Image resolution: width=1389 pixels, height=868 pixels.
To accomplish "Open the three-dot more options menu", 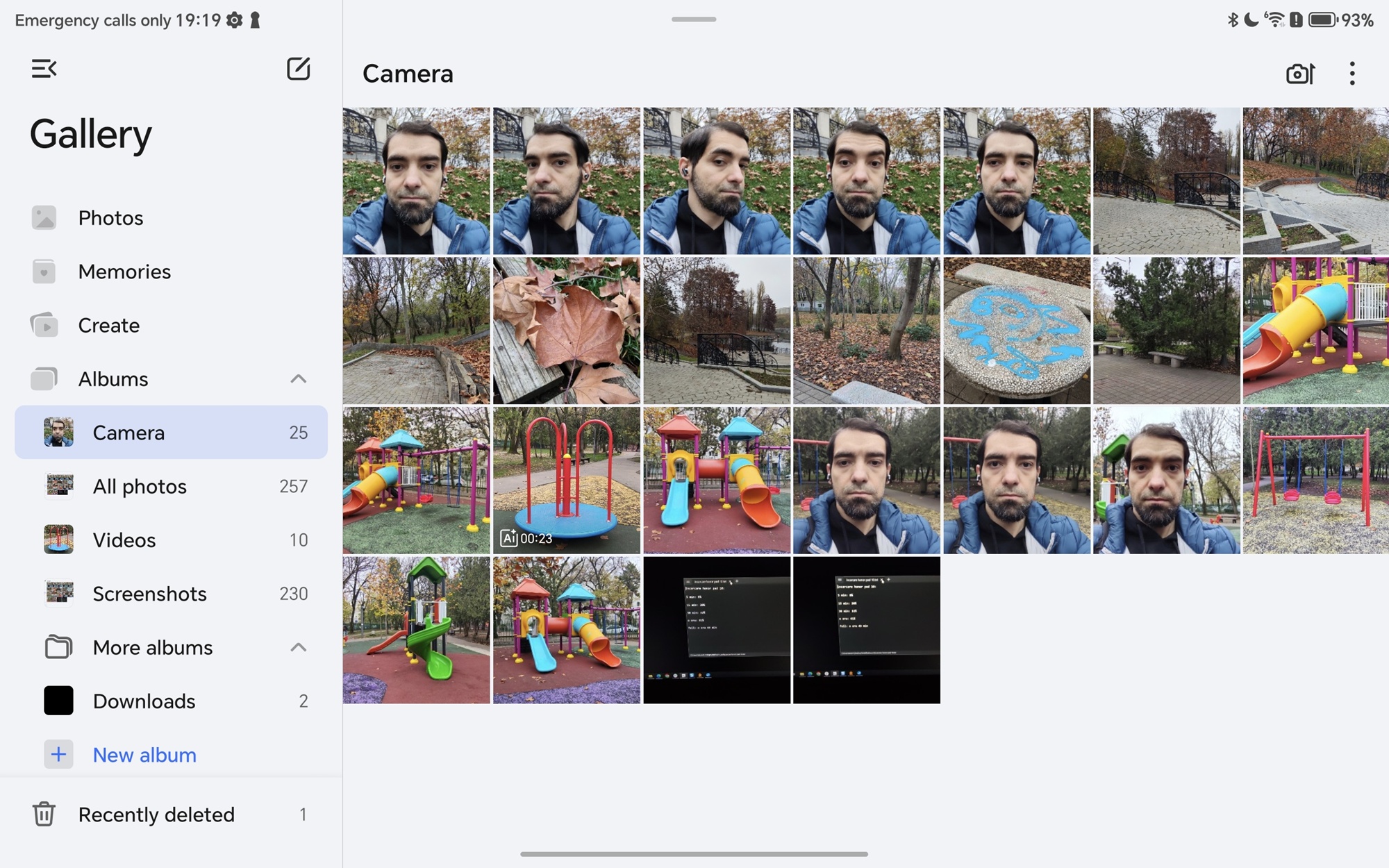I will click(1351, 74).
